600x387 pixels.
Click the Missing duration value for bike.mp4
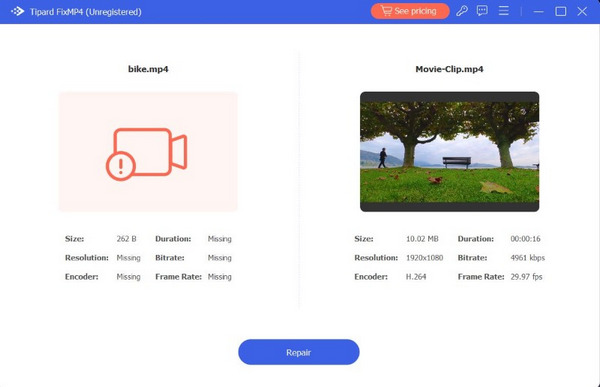pos(220,239)
